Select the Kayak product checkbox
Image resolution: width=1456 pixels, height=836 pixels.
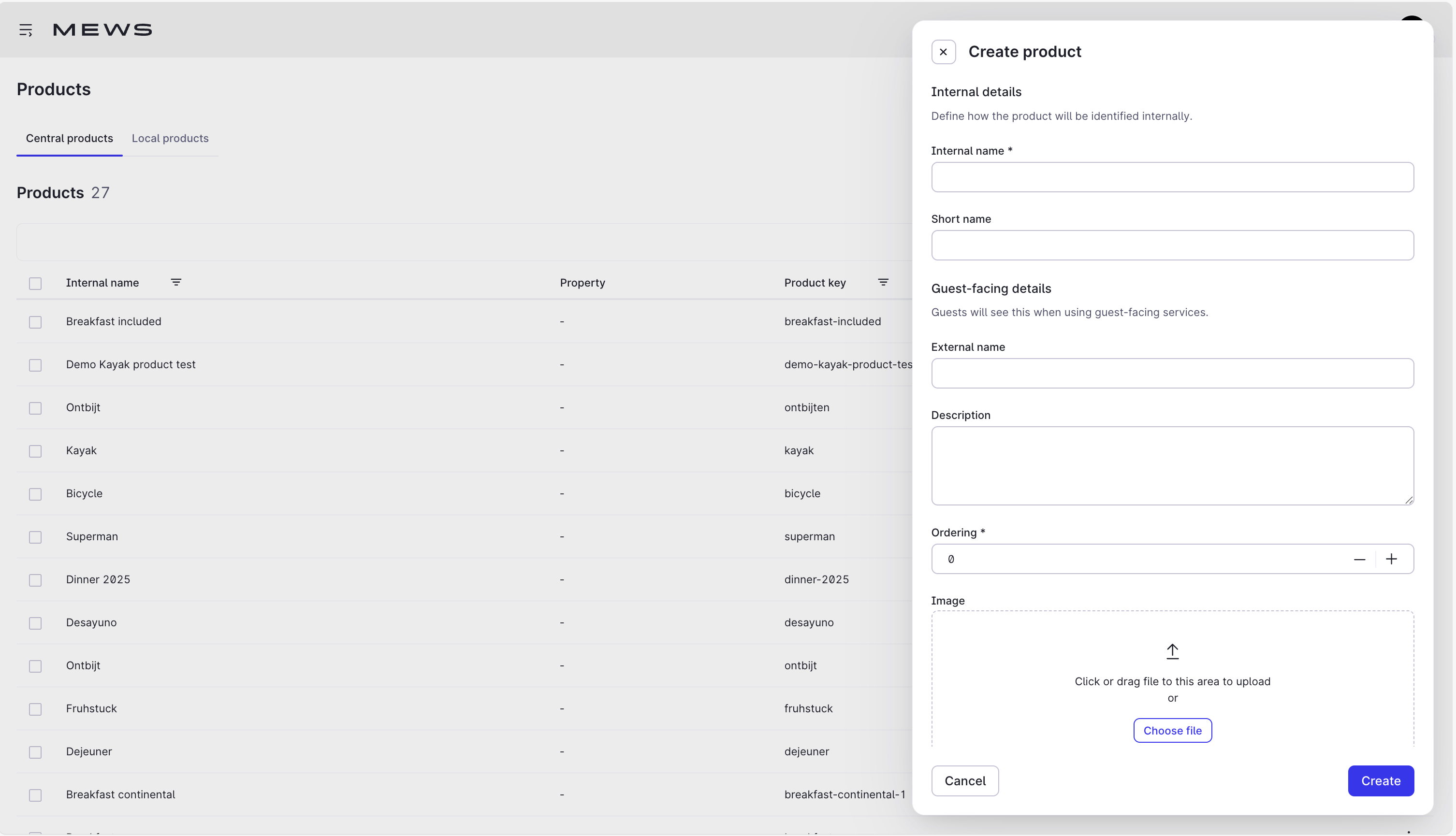point(35,451)
